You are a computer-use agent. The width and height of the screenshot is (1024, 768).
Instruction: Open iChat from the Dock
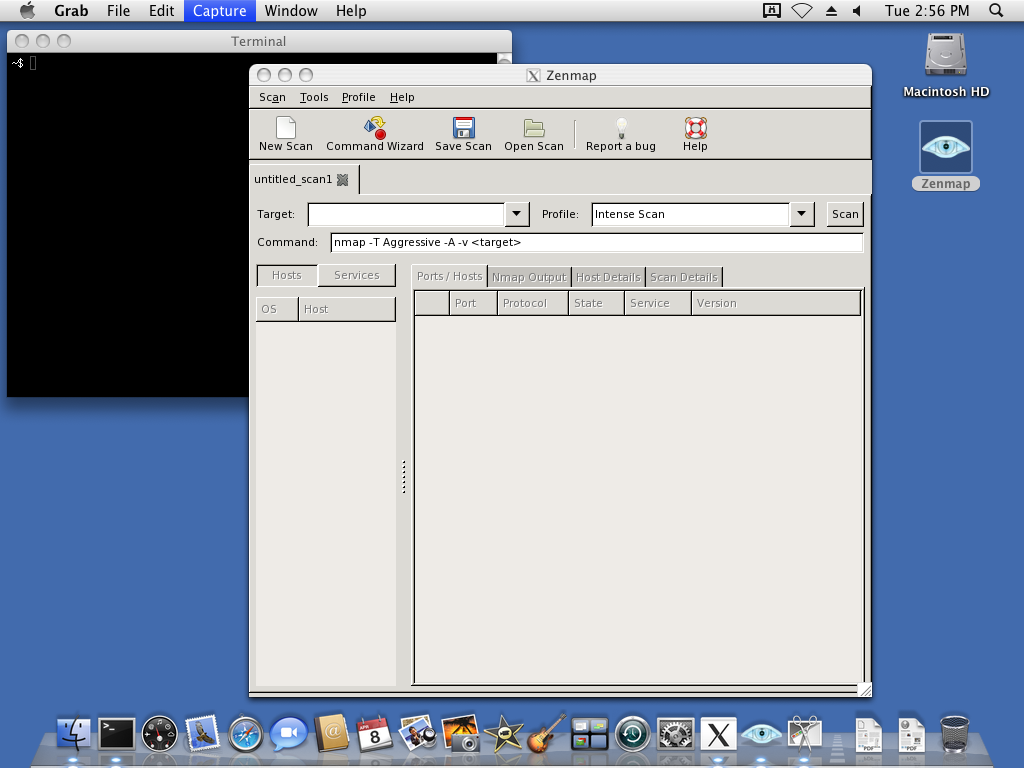[288, 733]
